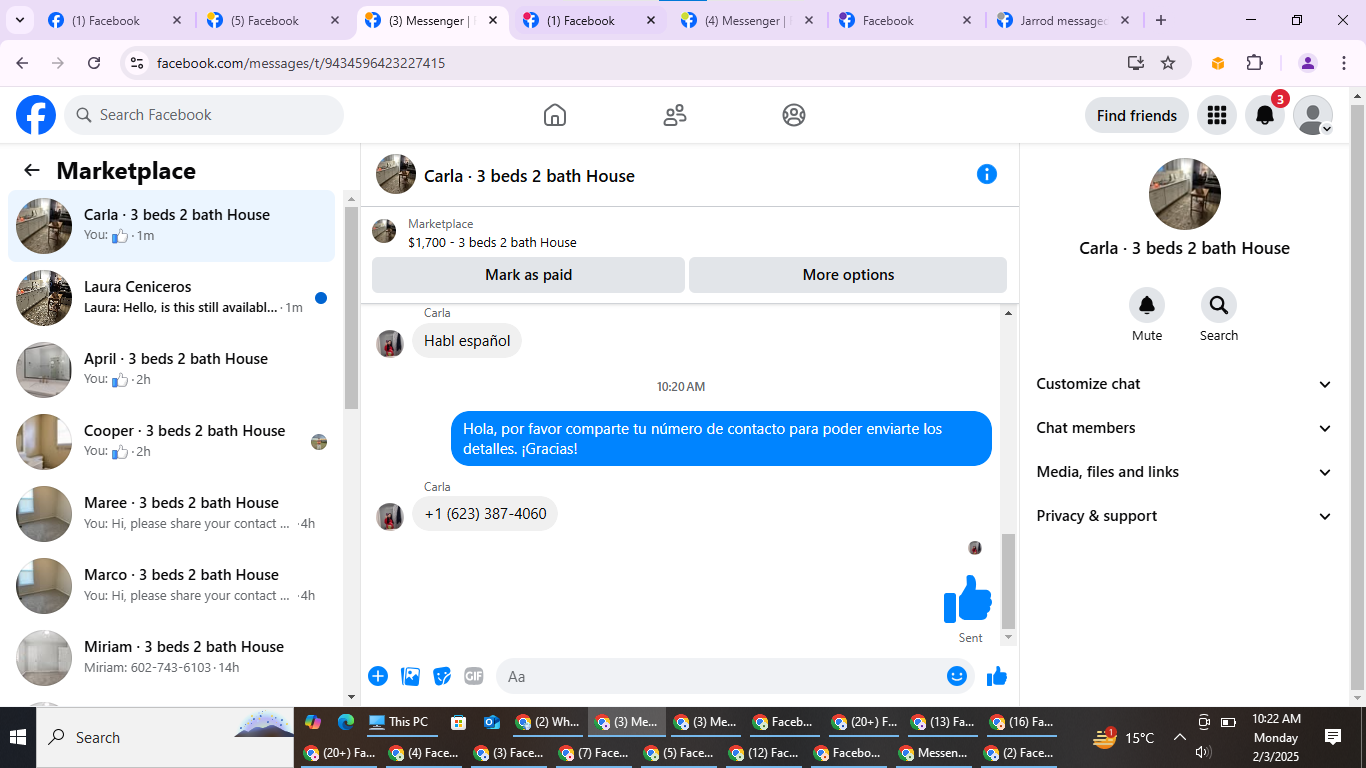Image resolution: width=1366 pixels, height=768 pixels.
Task: Open the Windows Start menu
Action: click(18, 738)
